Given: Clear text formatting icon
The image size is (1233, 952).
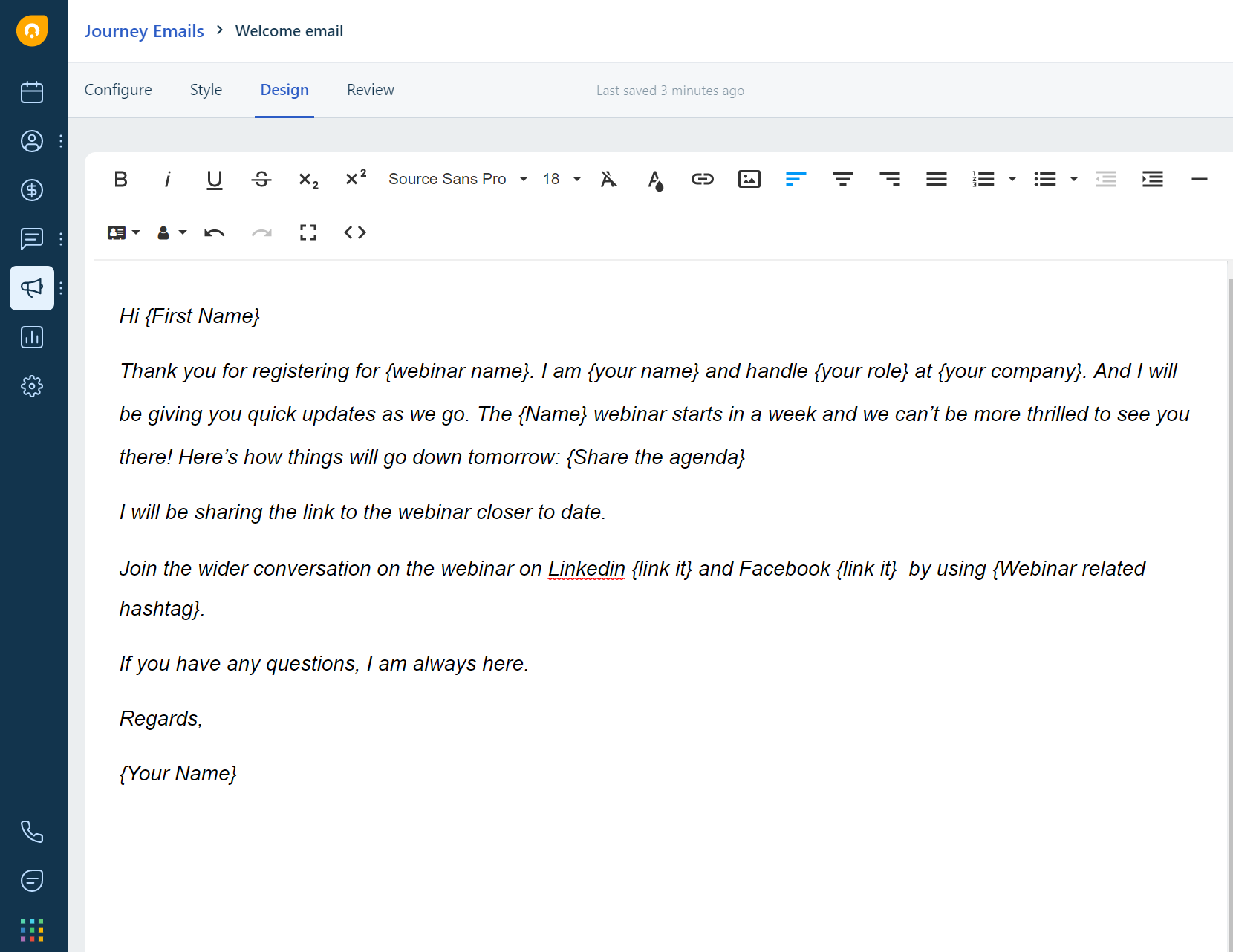Looking at the screenshot, I should point(608,179).
